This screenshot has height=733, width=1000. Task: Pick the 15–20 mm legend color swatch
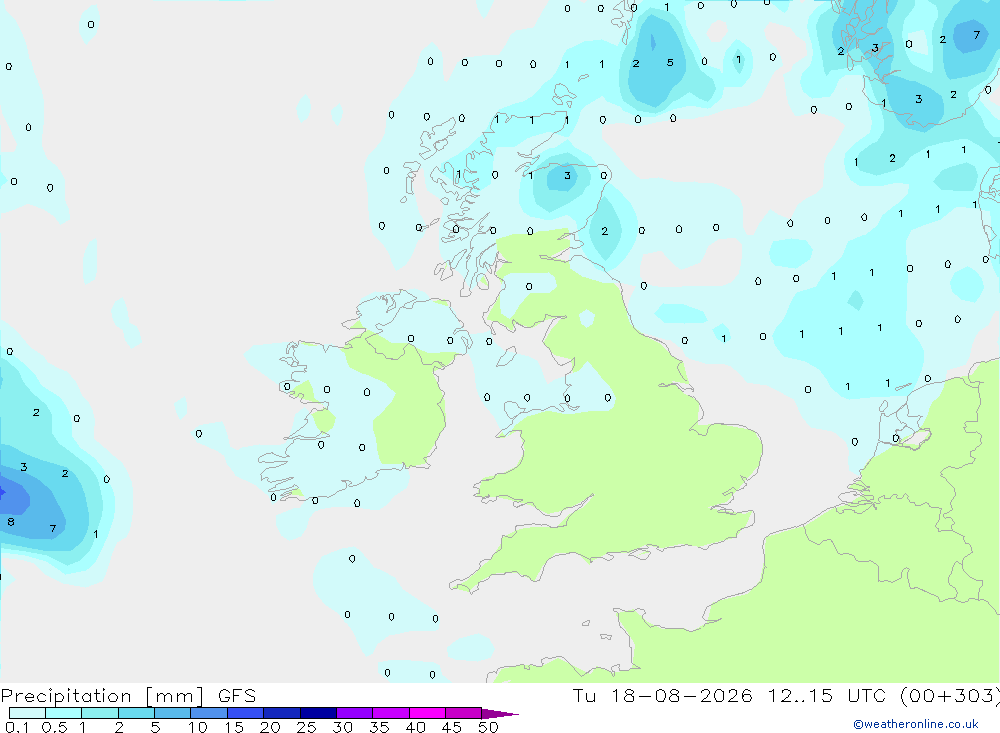point(245,713)
